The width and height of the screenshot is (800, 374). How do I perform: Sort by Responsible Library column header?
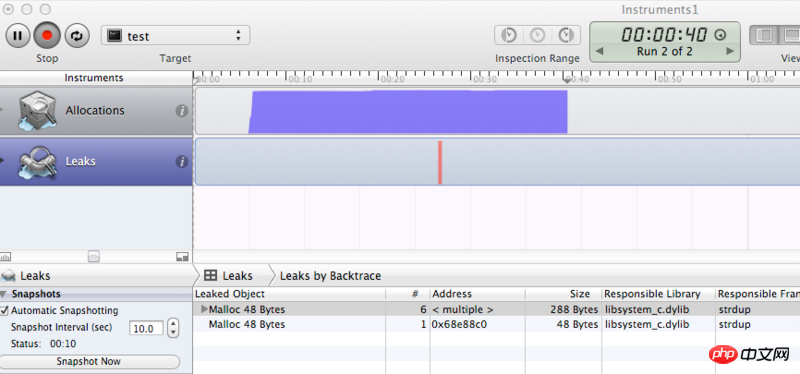[658, 294]
